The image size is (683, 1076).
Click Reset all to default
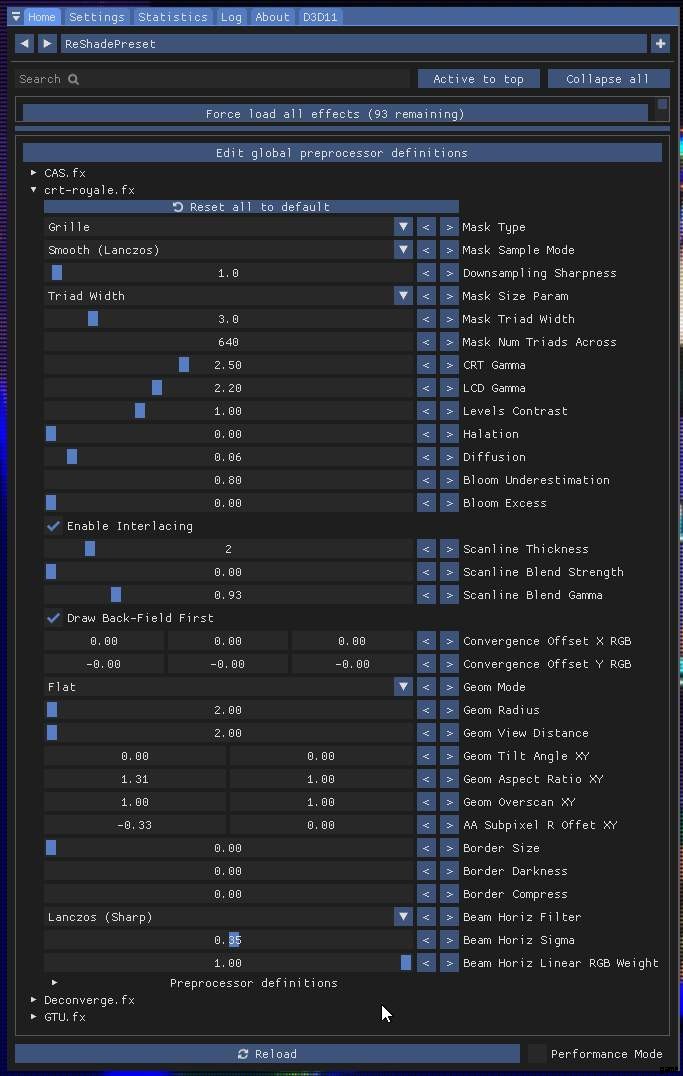coord(251,207)
